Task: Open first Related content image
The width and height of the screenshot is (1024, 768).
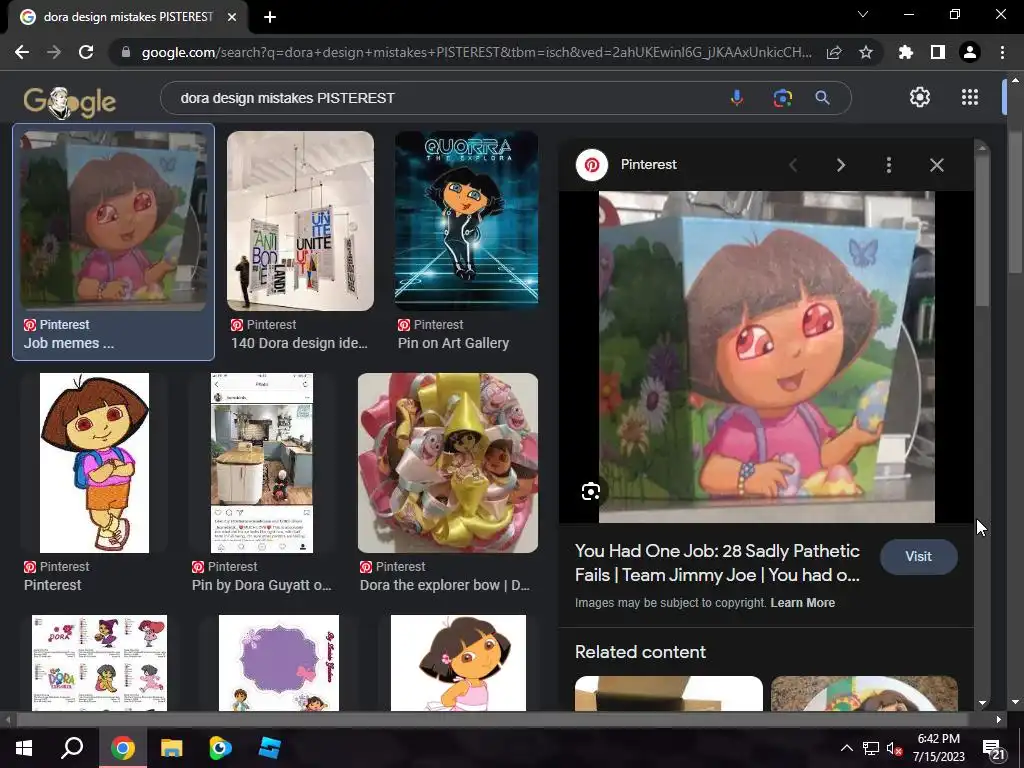Action: click(669, 694)
